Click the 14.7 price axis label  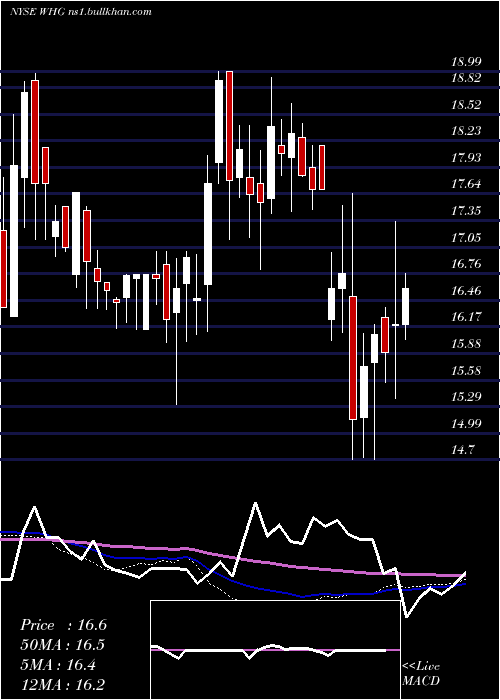(x=462, y=450)
